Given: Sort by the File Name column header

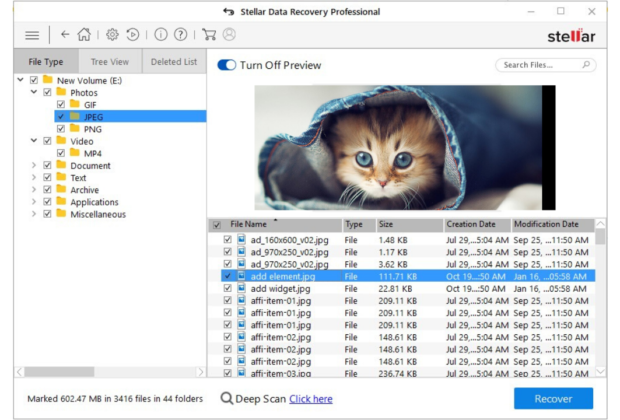Looking at the screenshot, I should (276, 224).
